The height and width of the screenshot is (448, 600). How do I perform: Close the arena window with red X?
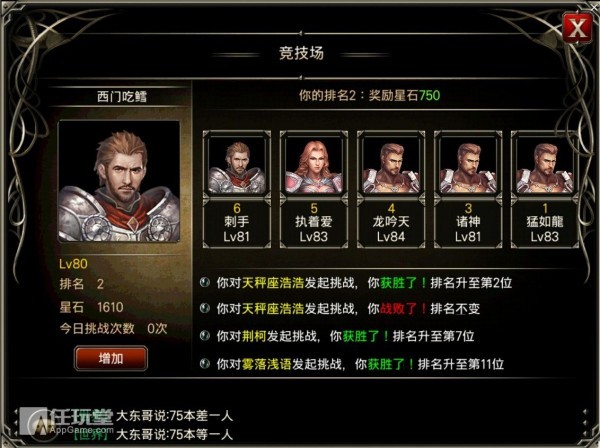click(577, 28)
